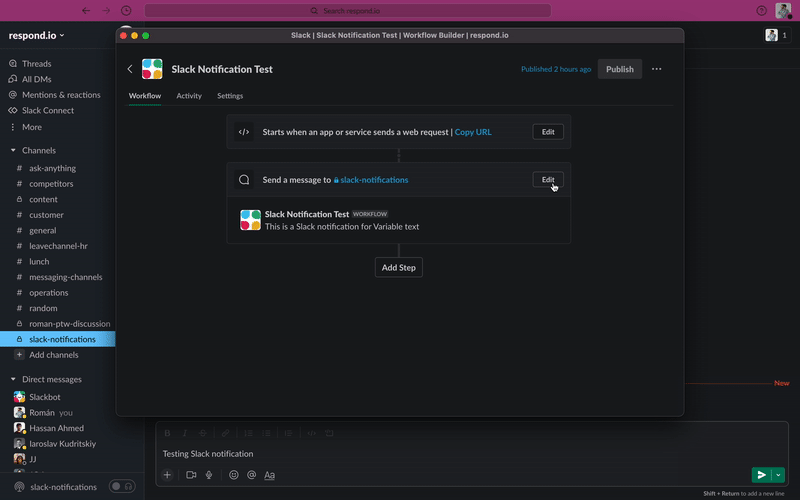Open help via the question mark icon
Screen dimensions: 800x500
tap(761, 11)
